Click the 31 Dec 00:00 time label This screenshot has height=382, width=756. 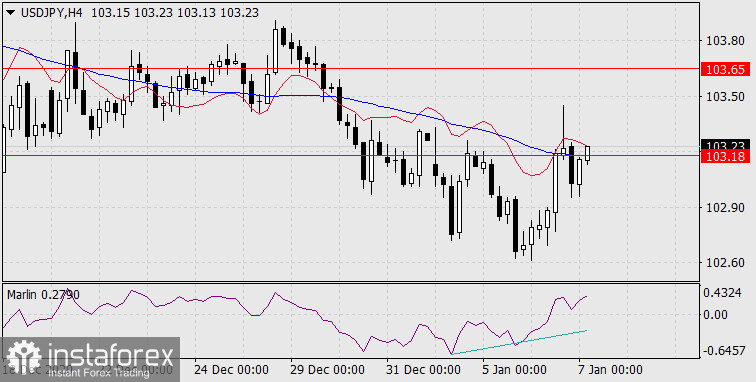[x=423, y=370]
